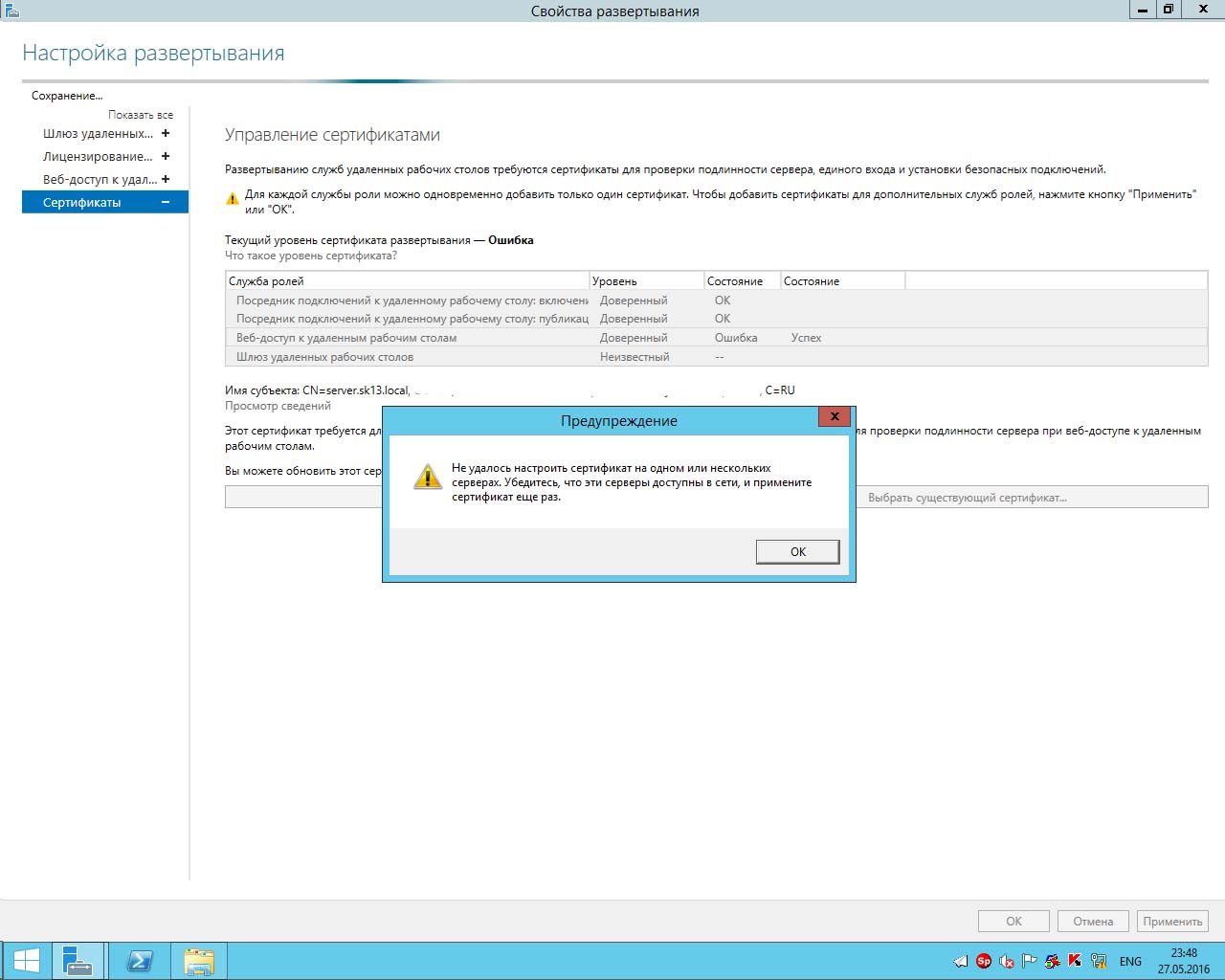1225x980 pixels.
Task: Open the Просмотр сведений link
Action: (278, 406)
